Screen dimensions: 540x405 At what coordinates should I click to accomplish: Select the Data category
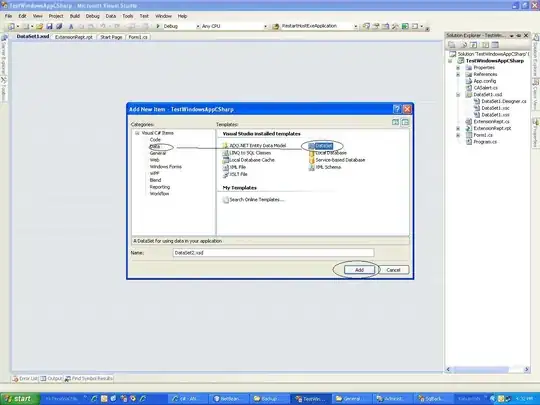(155, 146)
